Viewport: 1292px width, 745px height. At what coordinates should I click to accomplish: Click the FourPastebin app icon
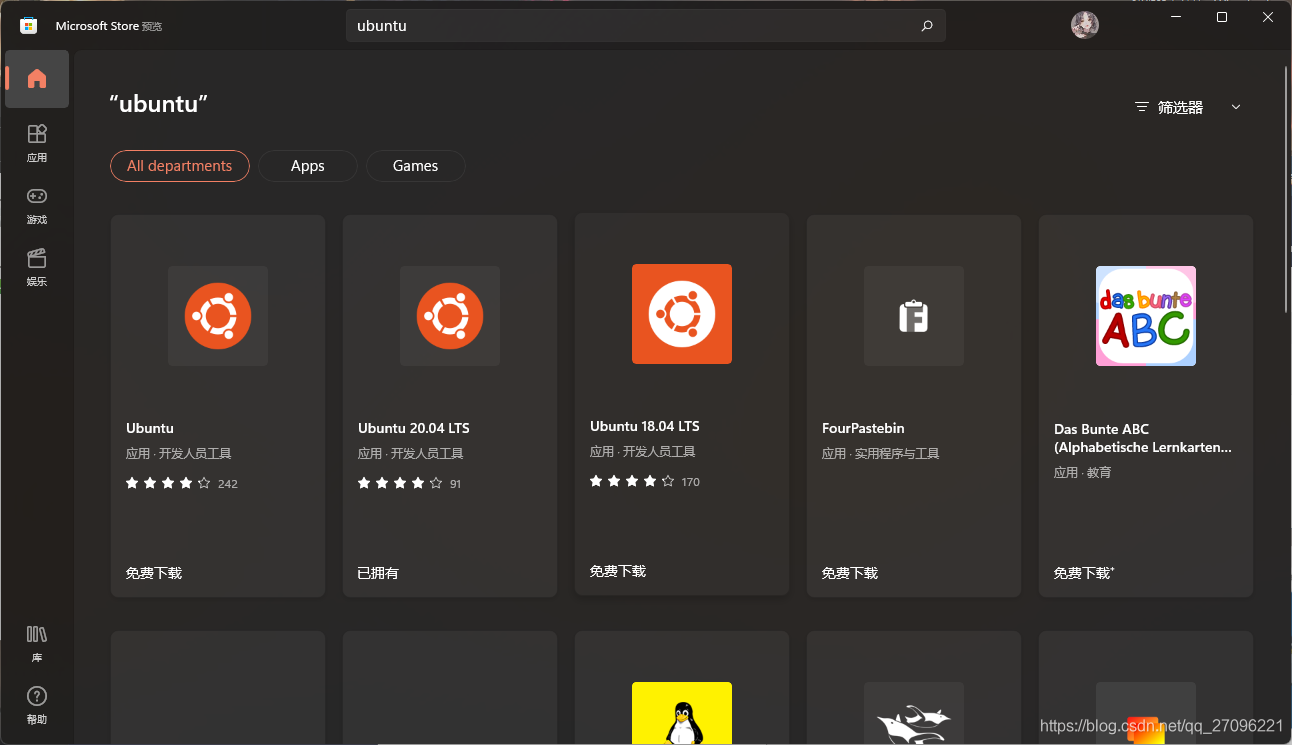914,316
